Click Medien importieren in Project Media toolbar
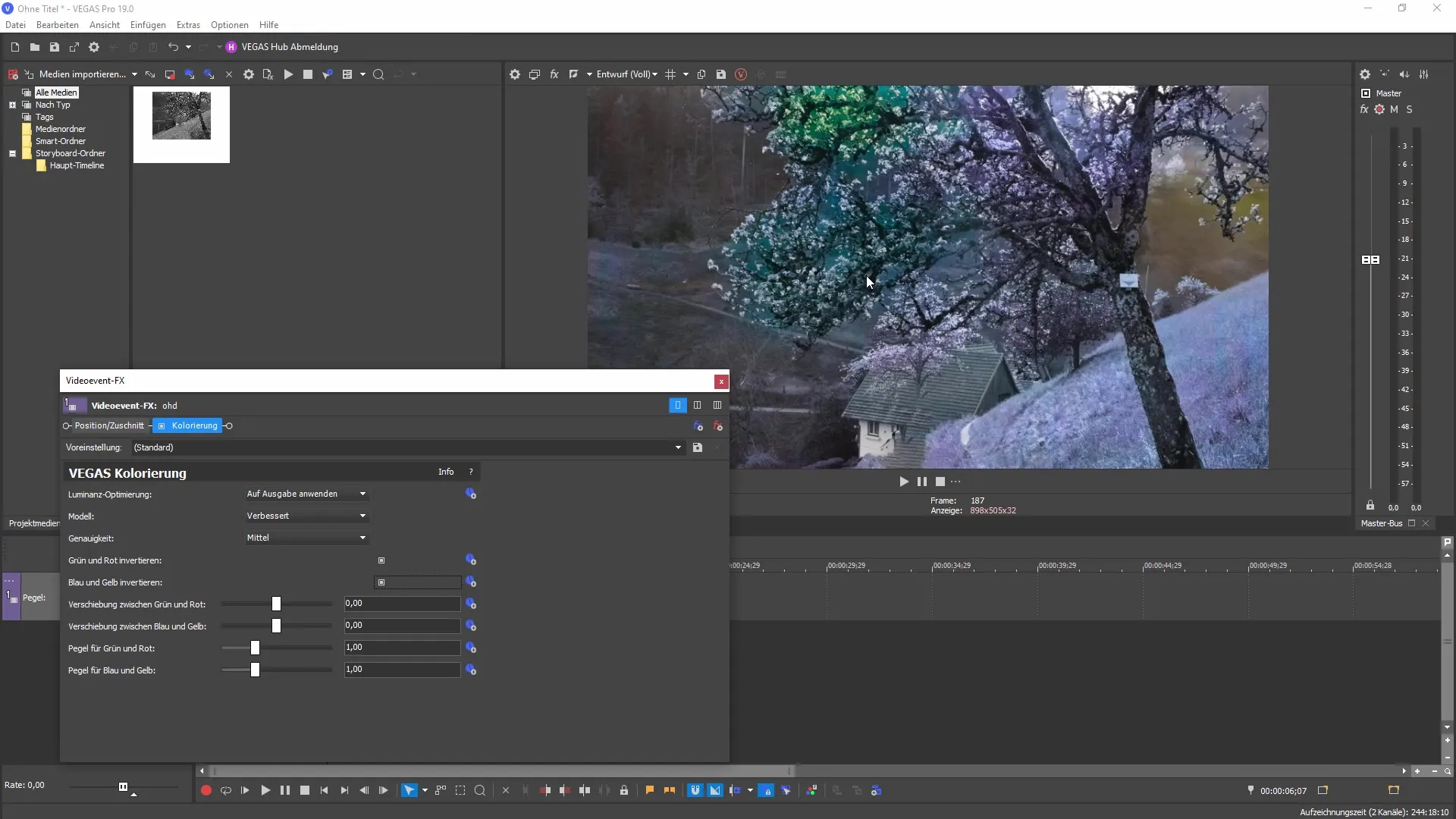Screen dimensions: 1456x819 (82, 74)
